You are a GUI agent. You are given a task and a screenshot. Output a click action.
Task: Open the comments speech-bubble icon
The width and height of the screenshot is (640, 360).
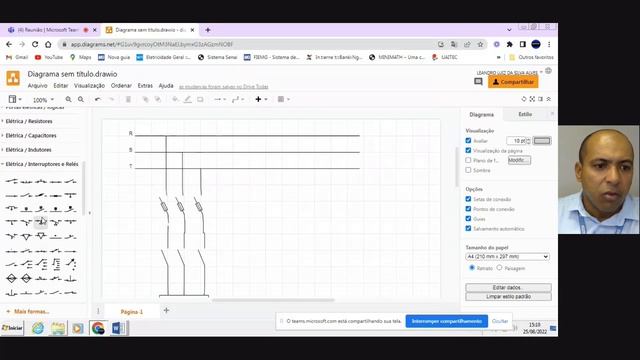[478, 82]
